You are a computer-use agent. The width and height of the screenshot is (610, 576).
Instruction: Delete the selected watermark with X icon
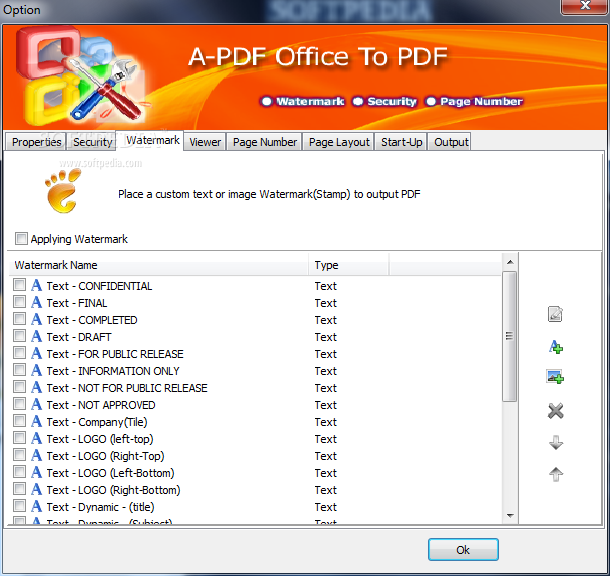[x=556, y=411]
